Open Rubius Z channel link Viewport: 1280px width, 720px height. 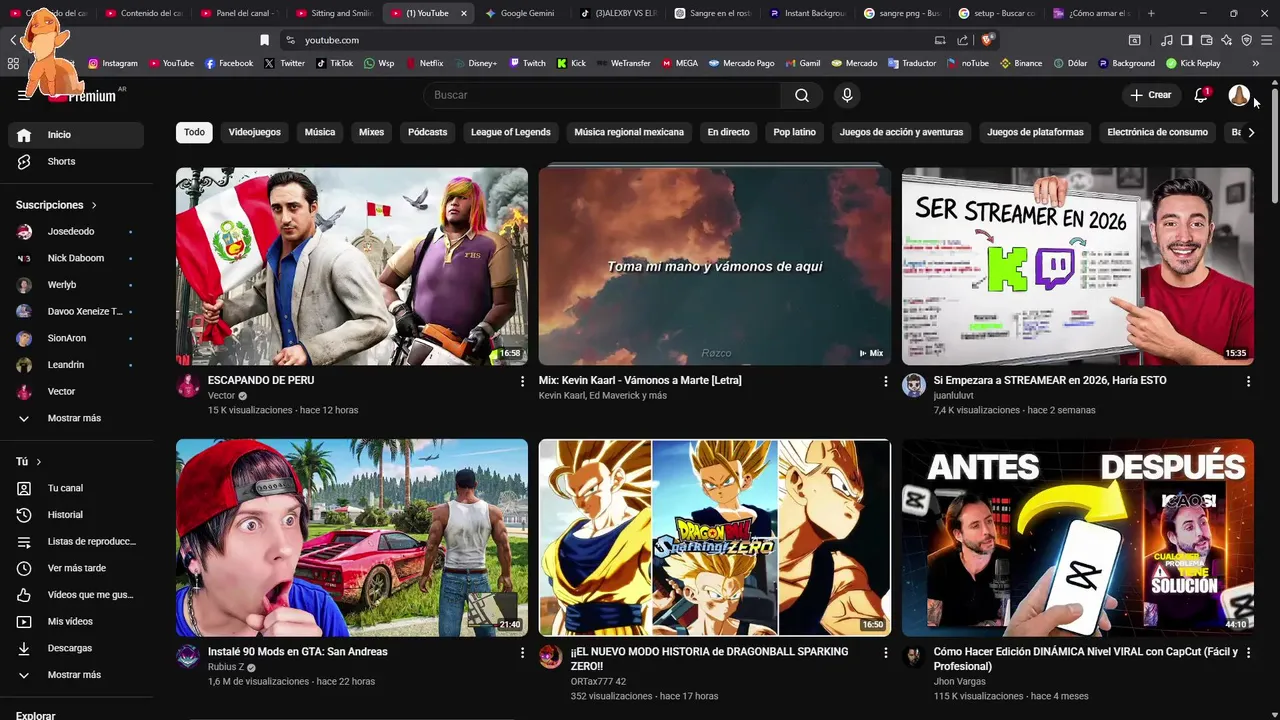pos(226,667)
